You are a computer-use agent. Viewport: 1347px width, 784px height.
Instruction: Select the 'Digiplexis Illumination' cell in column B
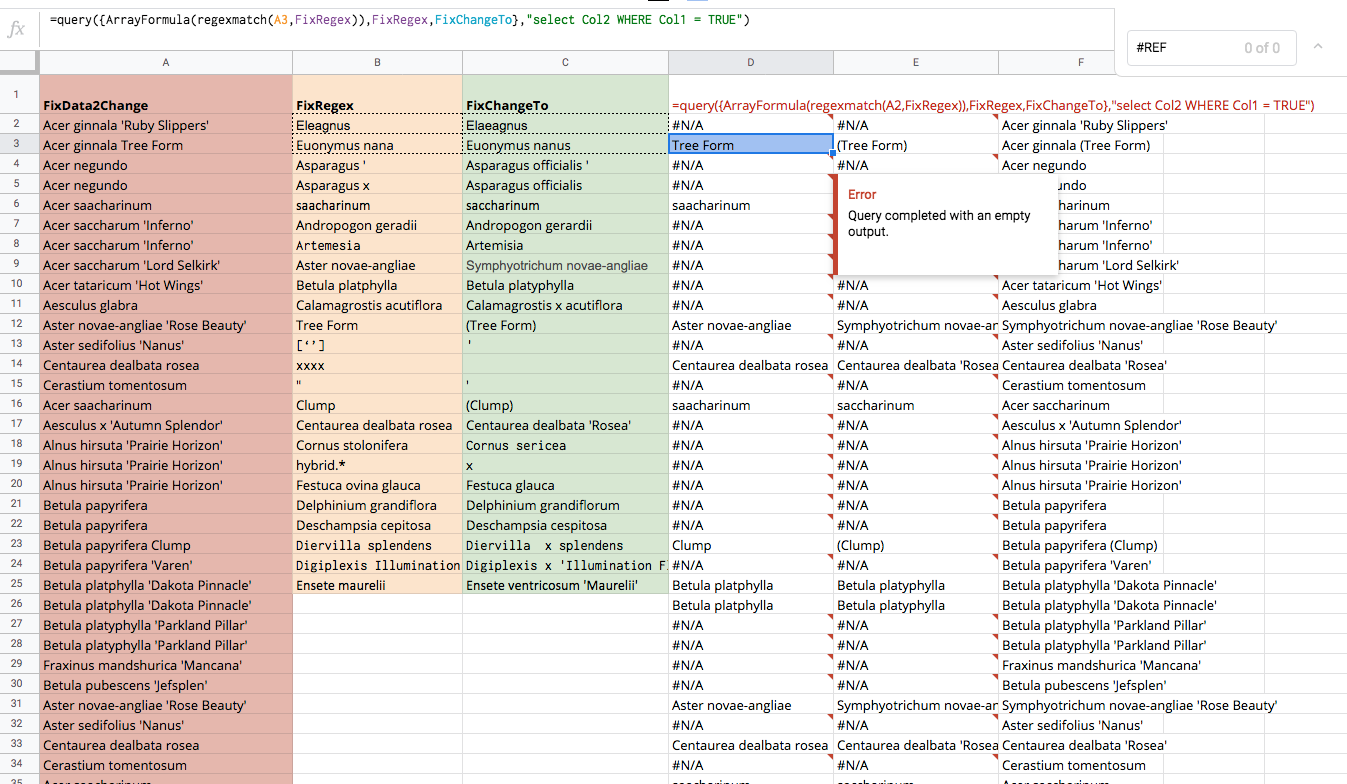(377, 565)
